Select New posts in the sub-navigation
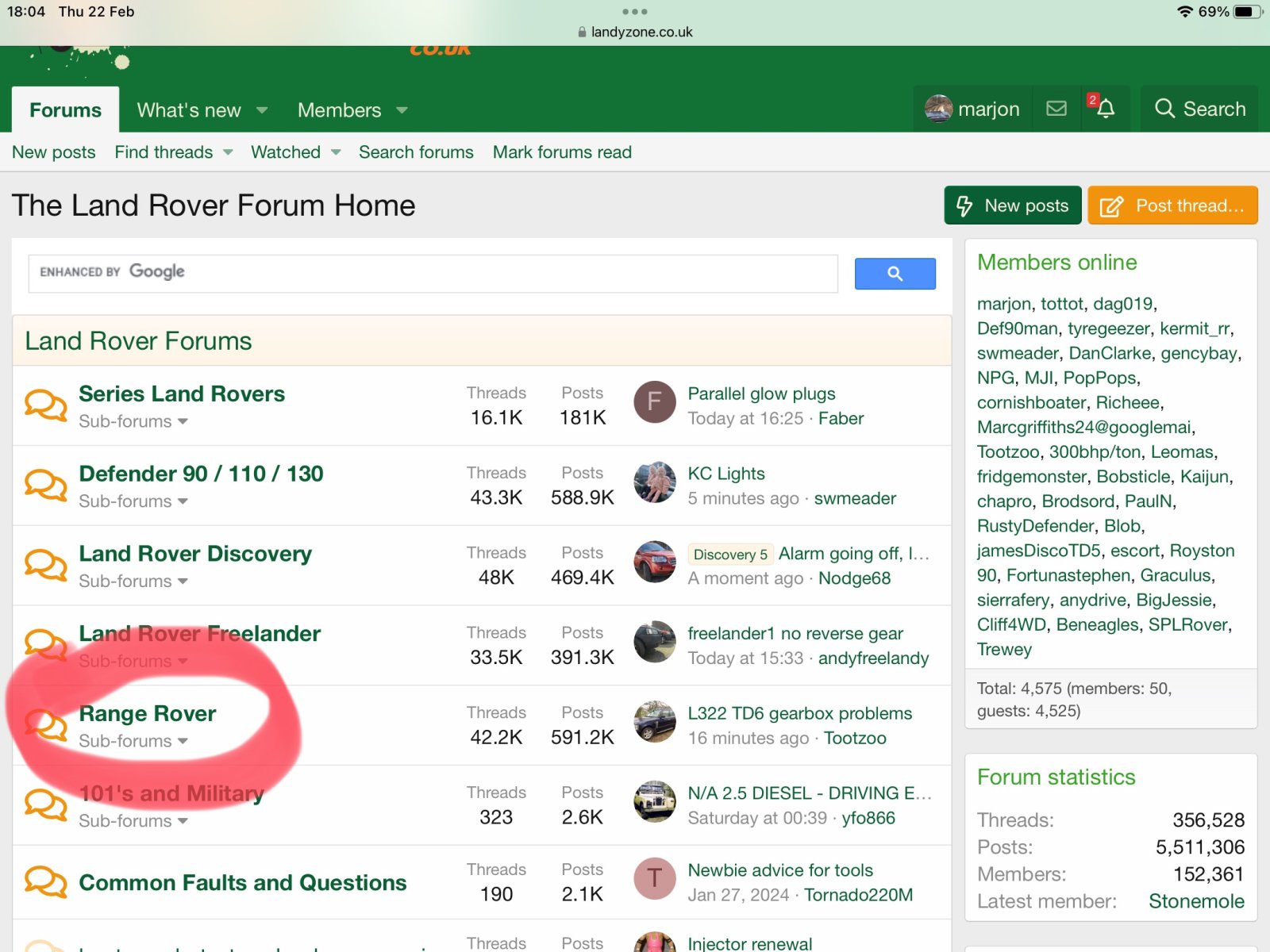The height and width of the screenshot is (952, 1270). (x=54, y=152)
